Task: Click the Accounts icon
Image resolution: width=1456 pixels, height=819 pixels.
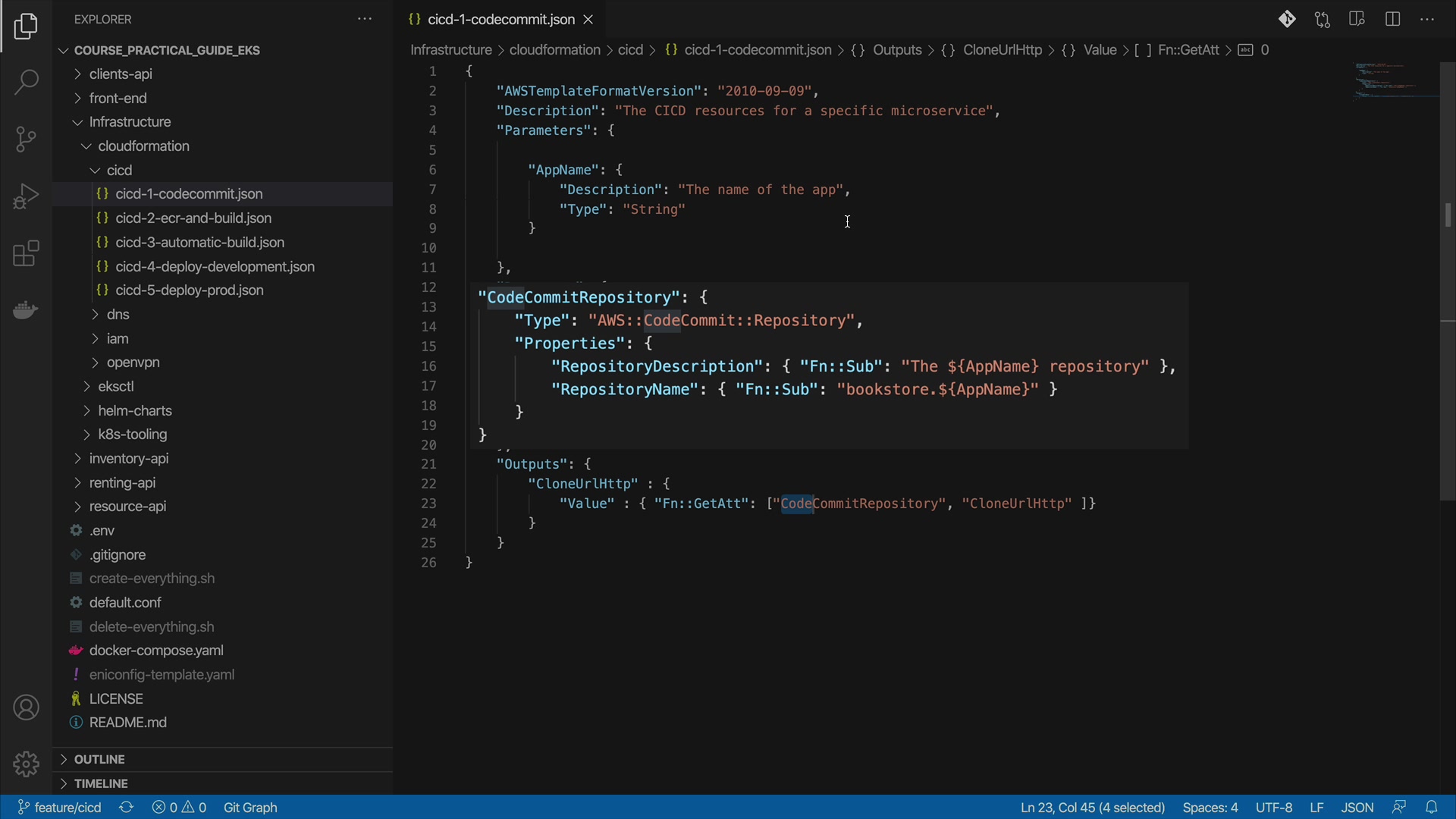Action: click(x=26, y=708)
